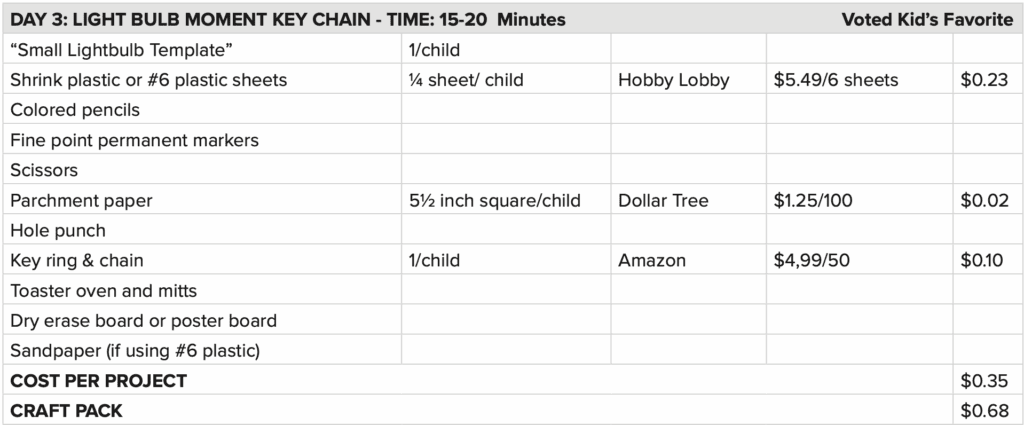Viewport: 1024px width, 425px height.
Task: Select the Sandpaper (if using #6 plastic) cell
Action: pos(135,351)
